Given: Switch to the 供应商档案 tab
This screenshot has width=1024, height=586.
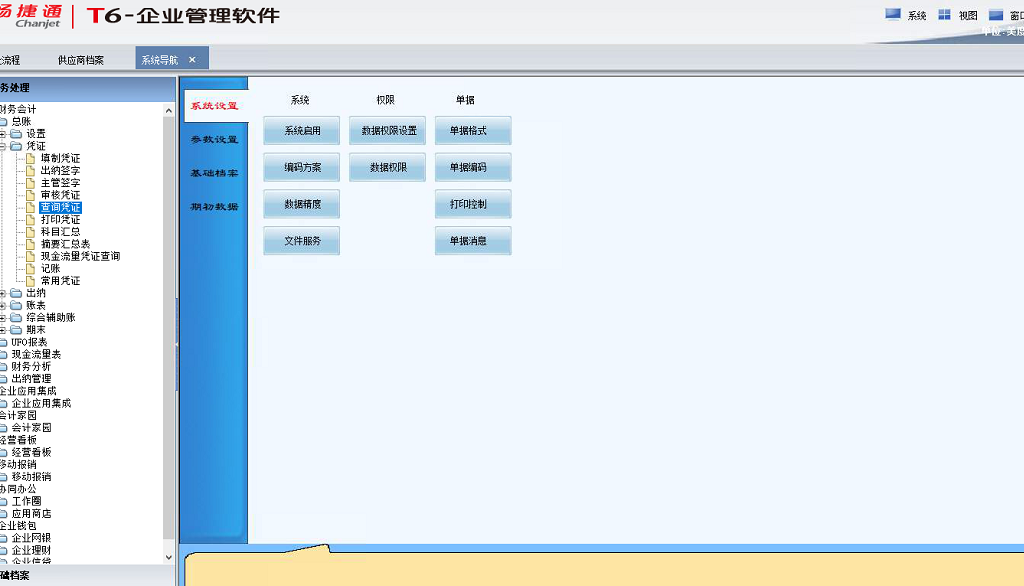Looking at the screenshot, I should pos(81,59).
